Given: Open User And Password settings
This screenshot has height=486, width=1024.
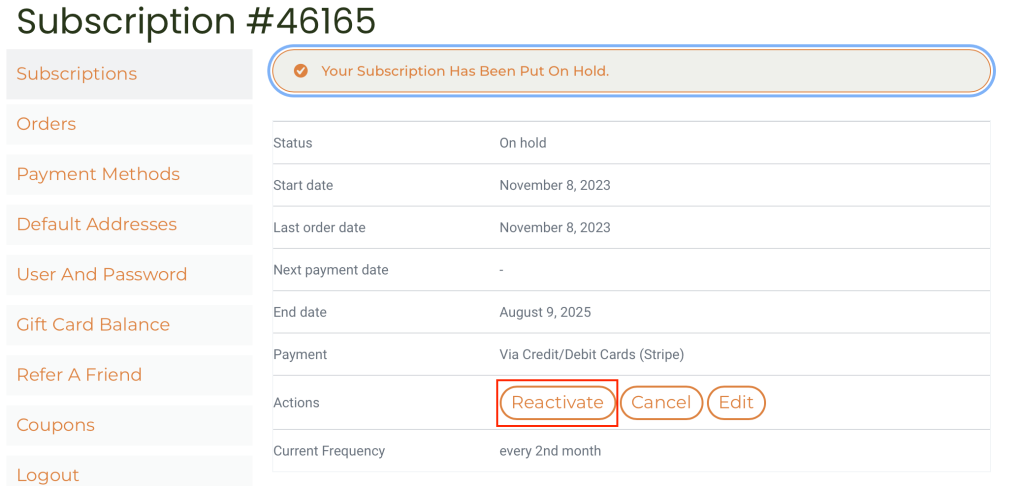Looking at the screenshot, I should (x=101, y=274).
